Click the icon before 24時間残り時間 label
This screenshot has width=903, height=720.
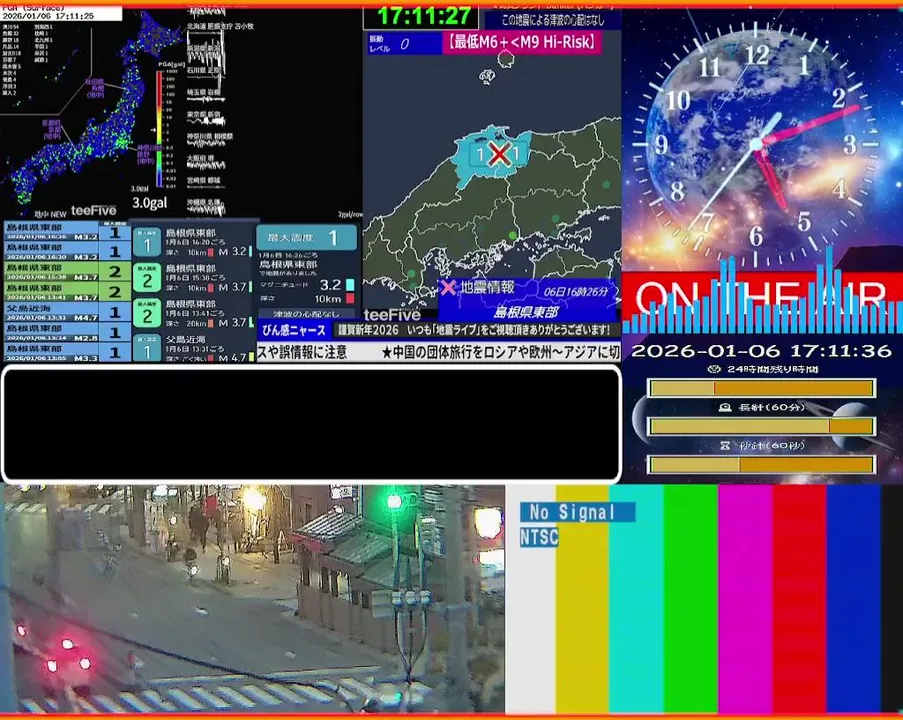(714, 369)
